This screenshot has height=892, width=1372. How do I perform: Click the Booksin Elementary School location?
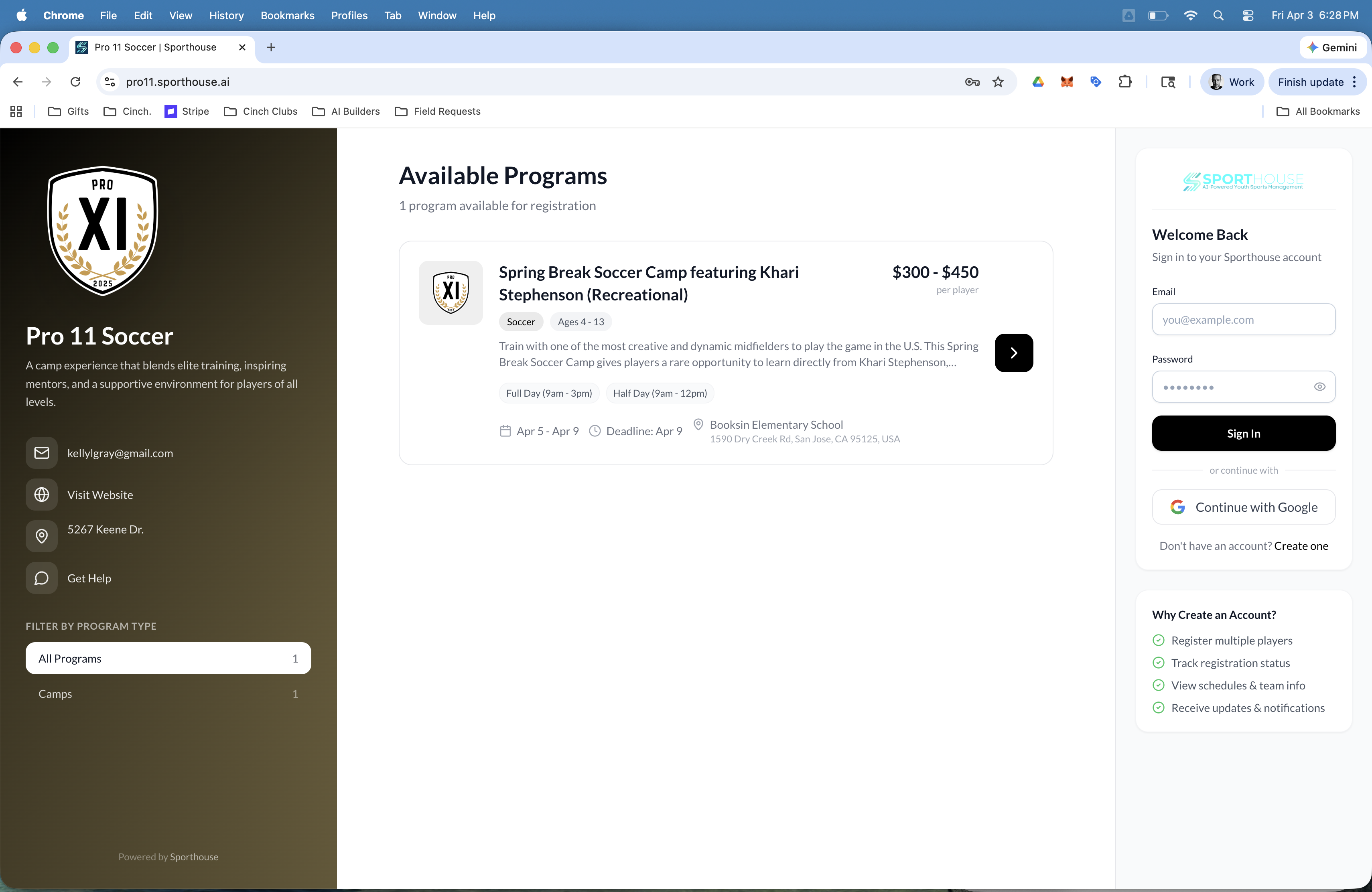pyautogui.click(x=776, y=425)
